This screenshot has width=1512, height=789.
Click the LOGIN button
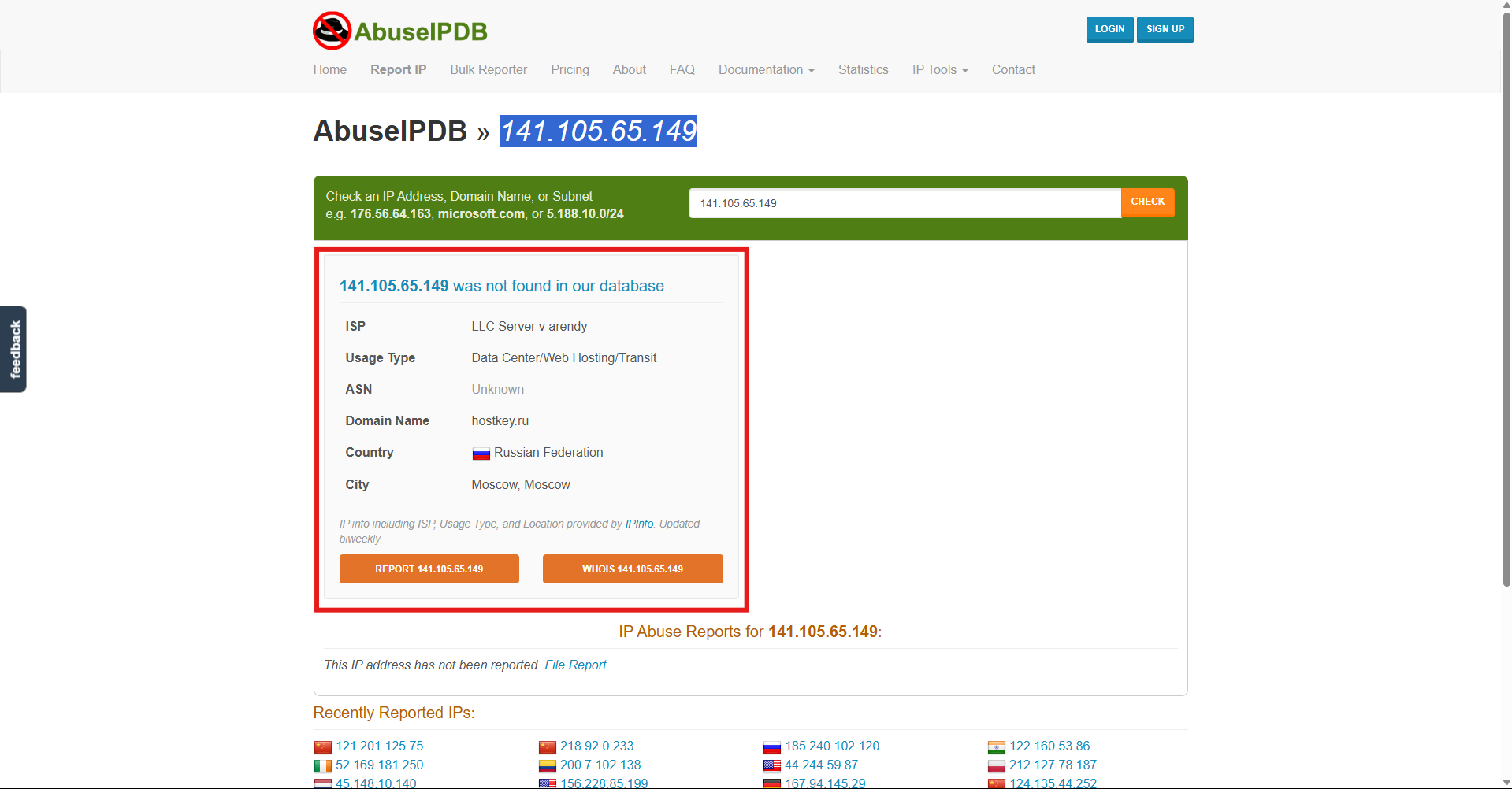click(x=1109, y=29)
